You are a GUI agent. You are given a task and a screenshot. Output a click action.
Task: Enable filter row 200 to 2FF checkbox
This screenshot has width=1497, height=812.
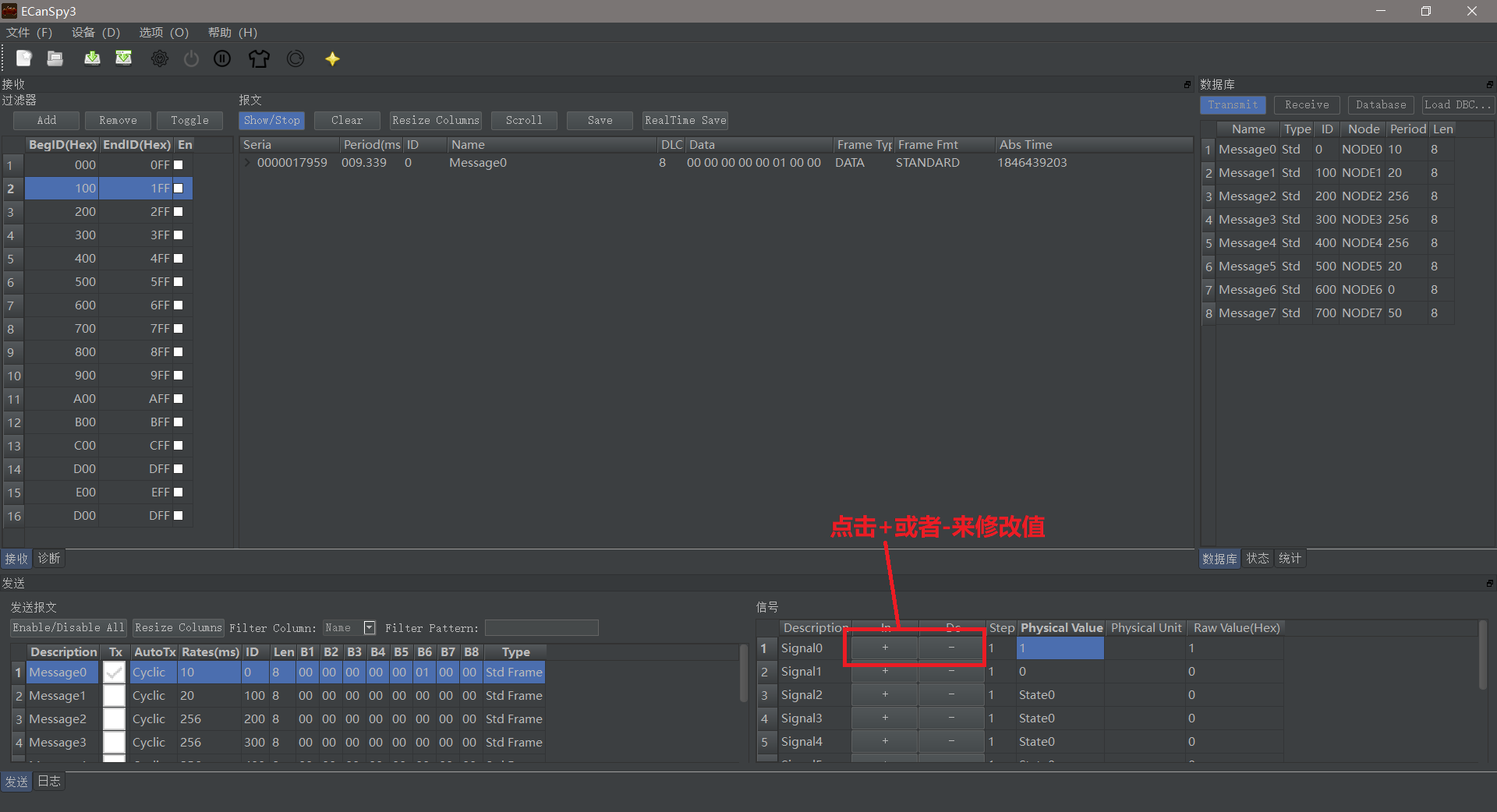tap(178, 212)
